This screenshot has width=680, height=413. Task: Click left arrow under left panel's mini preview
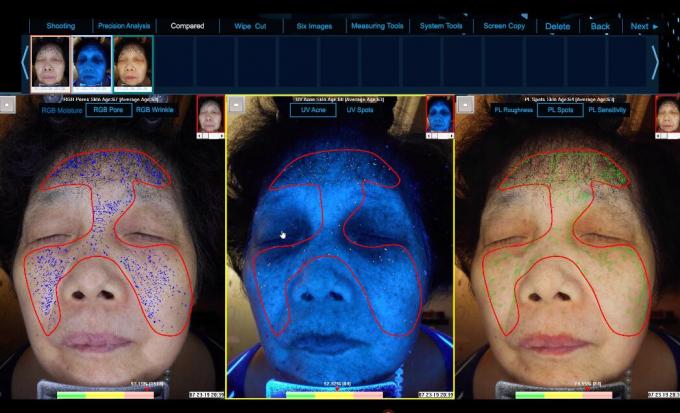click(199, 136)
